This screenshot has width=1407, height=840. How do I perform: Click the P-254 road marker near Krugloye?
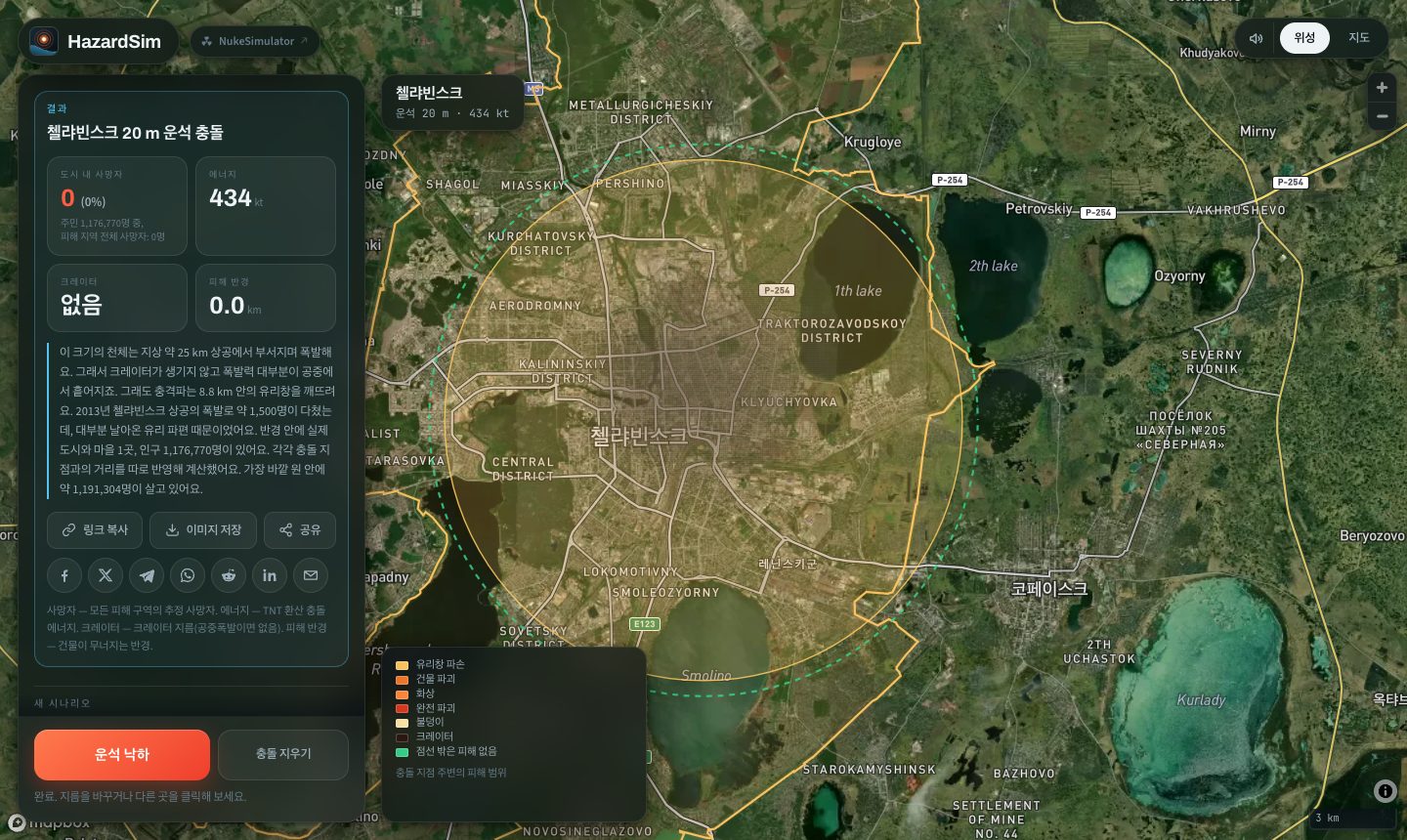(x=950, y=180)
